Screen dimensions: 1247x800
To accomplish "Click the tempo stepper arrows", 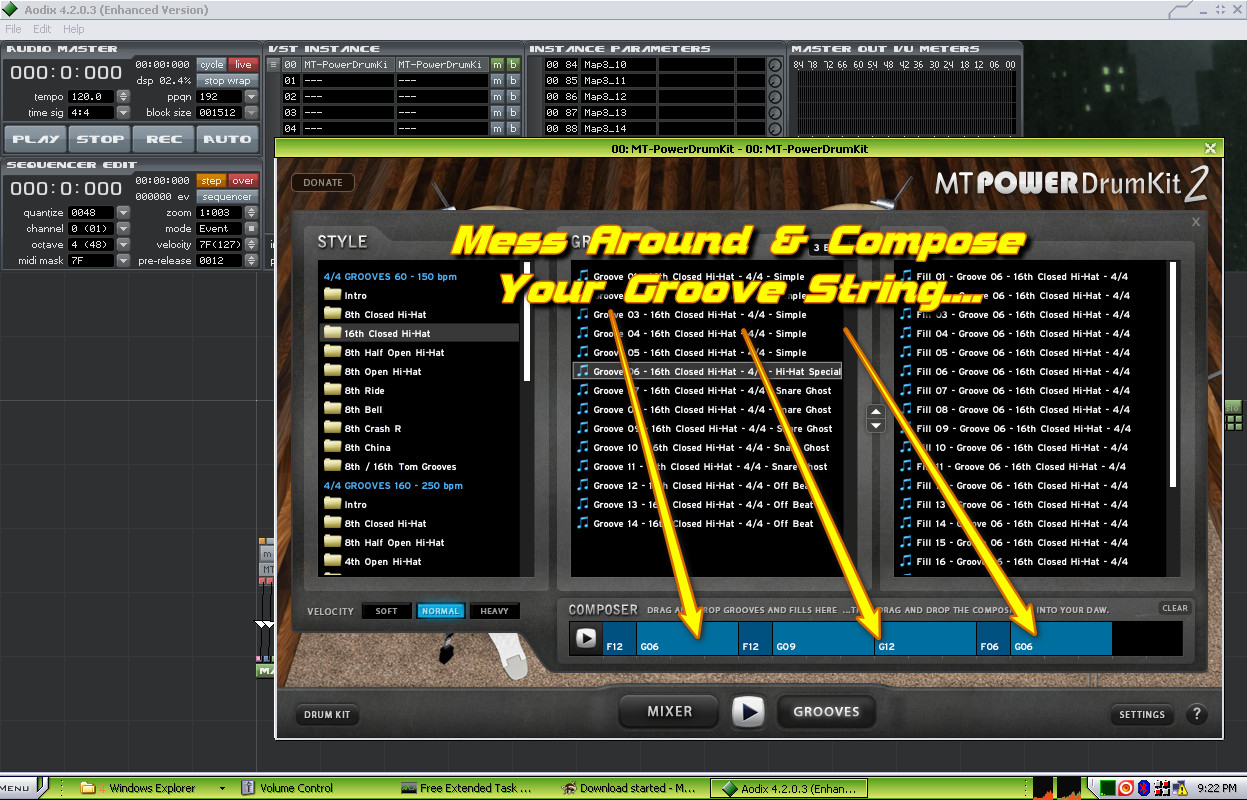I will click(123, 97).
